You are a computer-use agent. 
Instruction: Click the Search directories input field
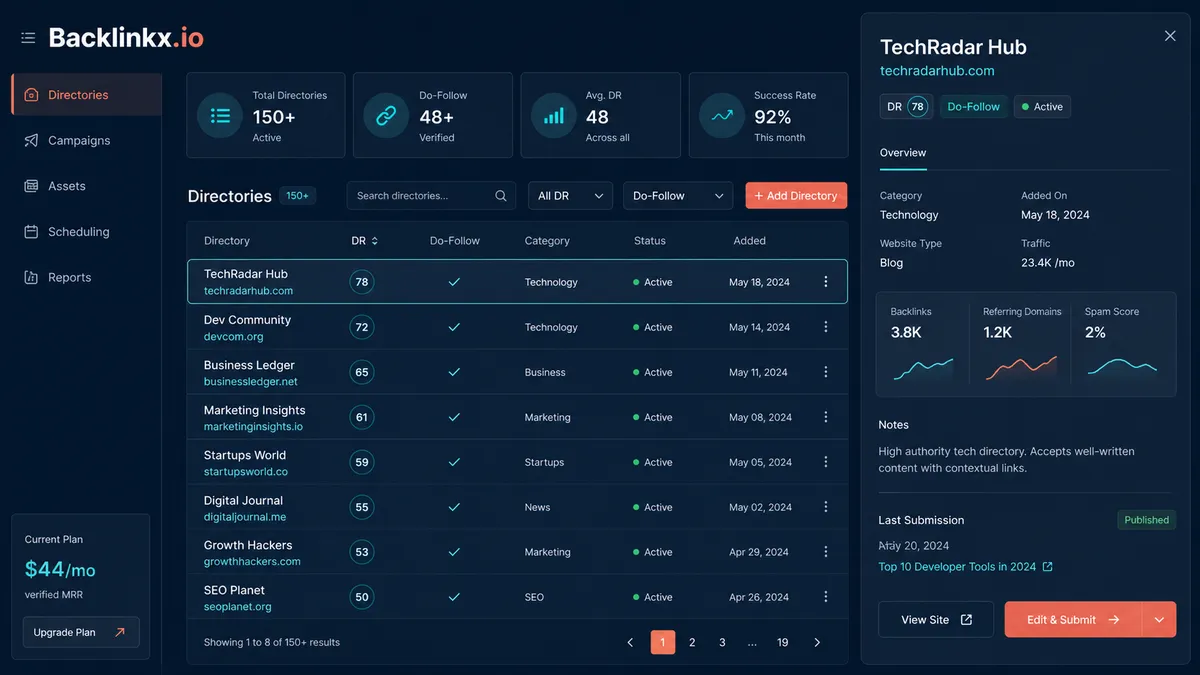(431, 196)
